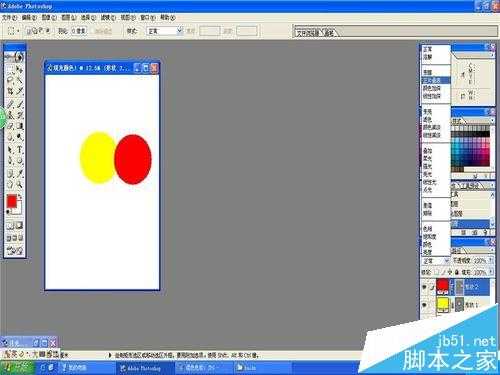
Task: Open the 滤镜 menu
Action: coord(108,17)
